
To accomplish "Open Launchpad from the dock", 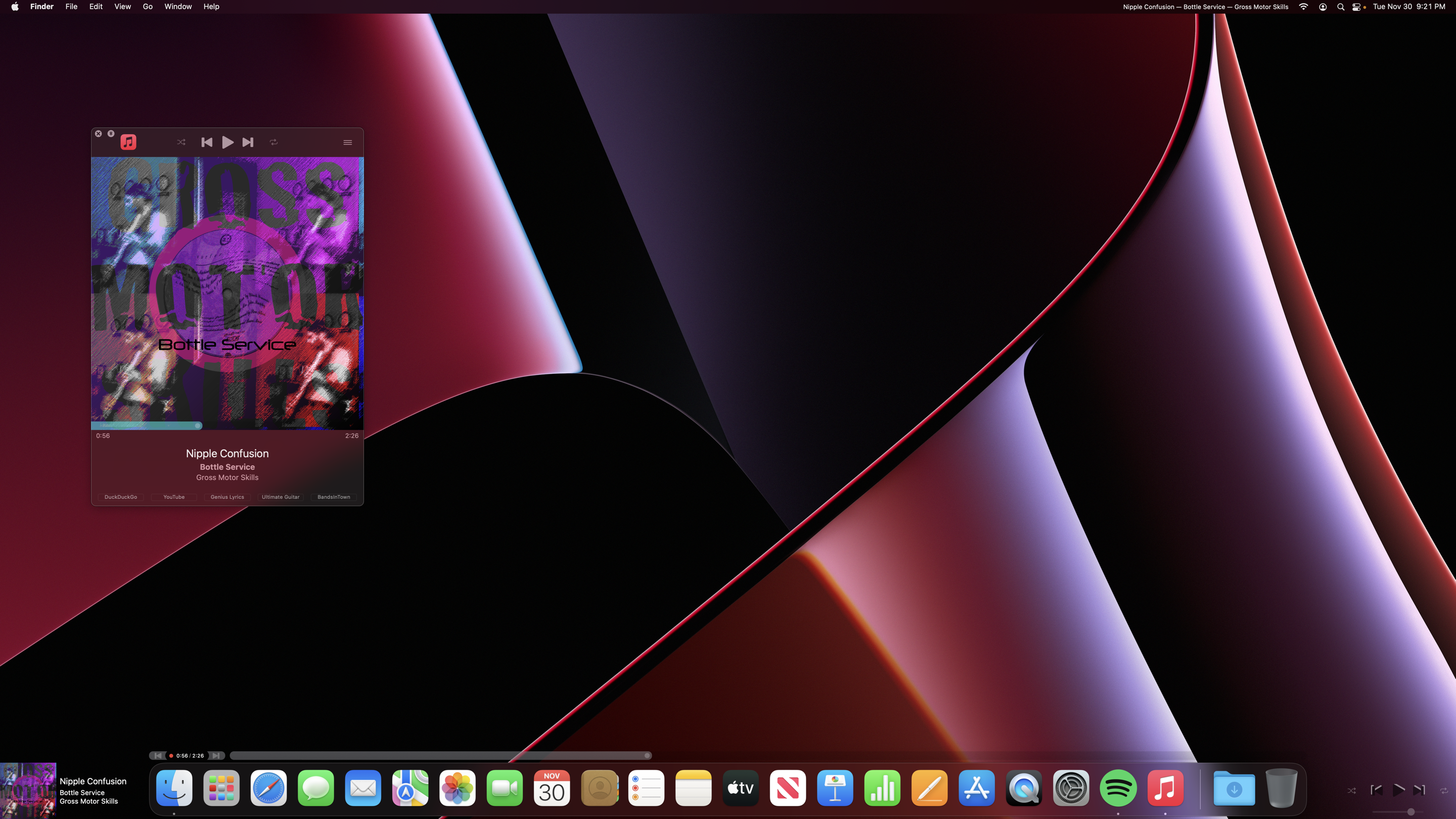I will [x=221, y=788].
